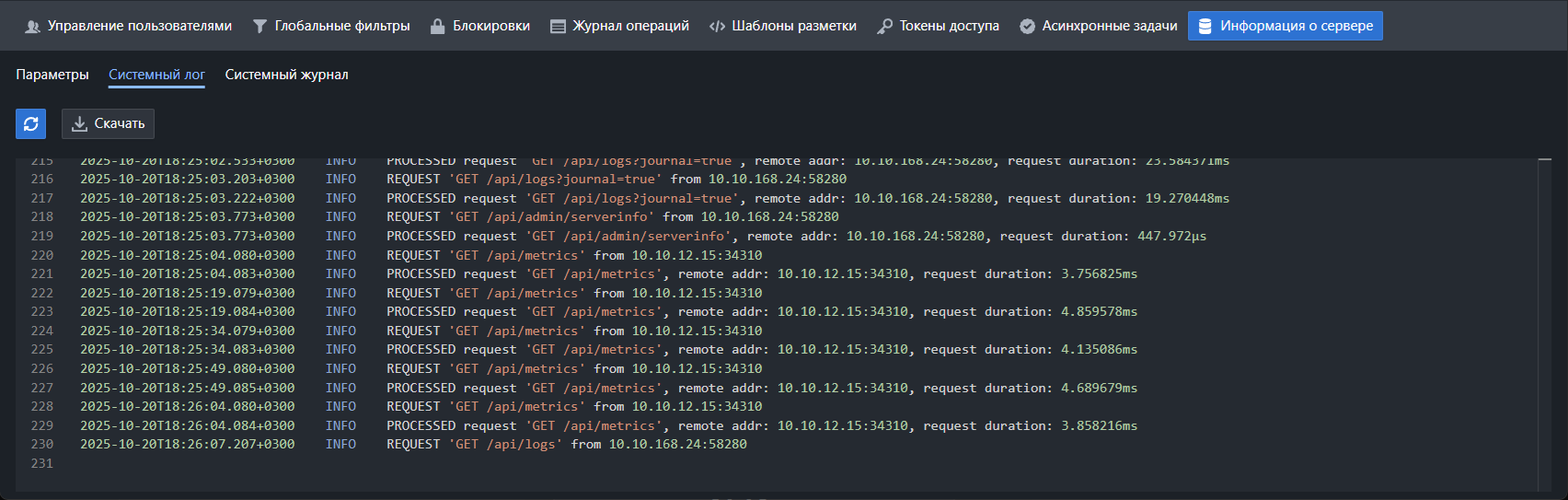Click the log scrollbar marker at top right
The image size is (1568, 500).
[x=1544, y=160]
